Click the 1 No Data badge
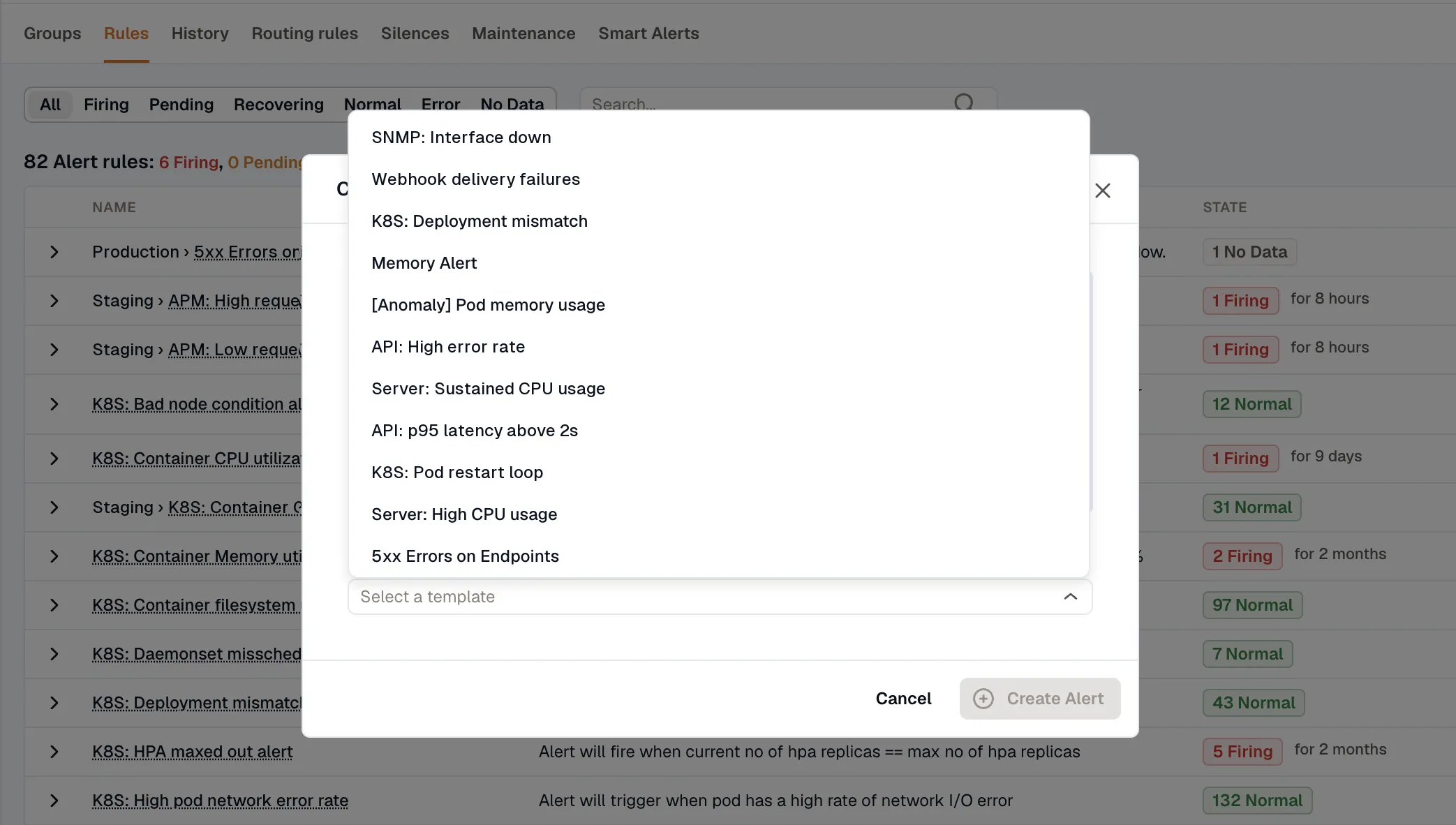This screenshot has width=1456, height=825. pyautogui.click(x=1249, y=252)
